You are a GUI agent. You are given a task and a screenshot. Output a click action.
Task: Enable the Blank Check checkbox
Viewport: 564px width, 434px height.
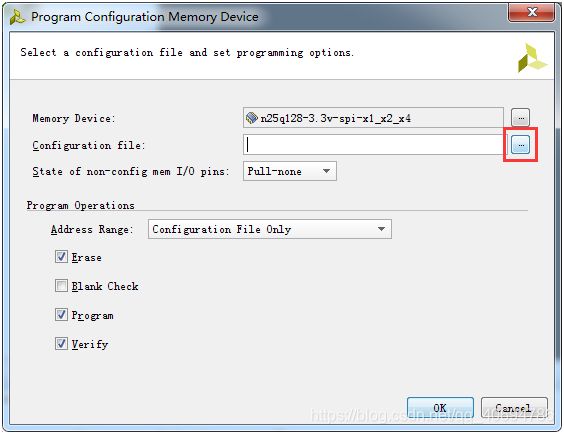(61, 286)
